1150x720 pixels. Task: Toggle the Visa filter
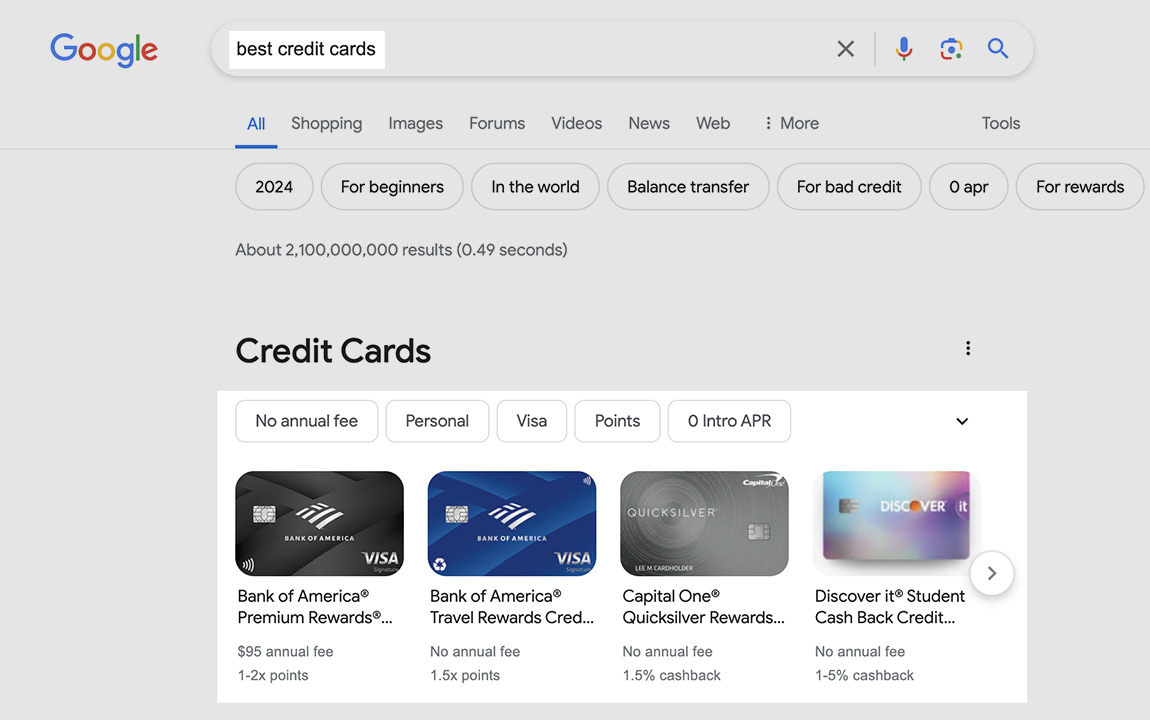click(532, 421)
